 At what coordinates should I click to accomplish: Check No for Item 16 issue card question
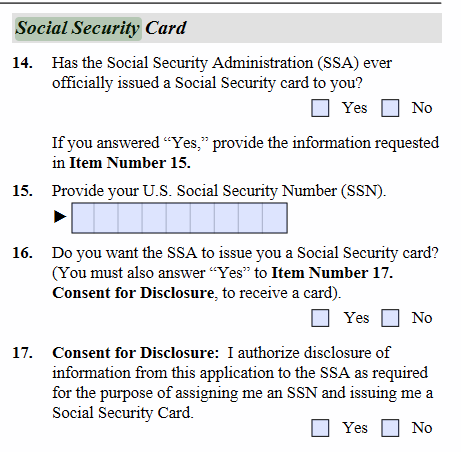point(390,318)
